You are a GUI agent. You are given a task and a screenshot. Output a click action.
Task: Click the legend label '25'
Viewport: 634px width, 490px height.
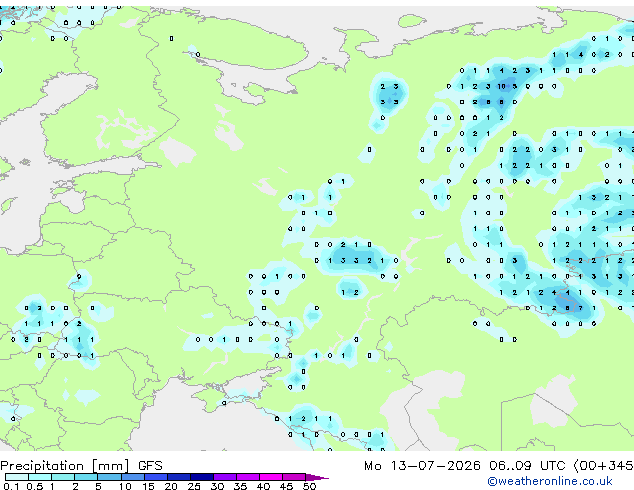(x=194, y=486)
